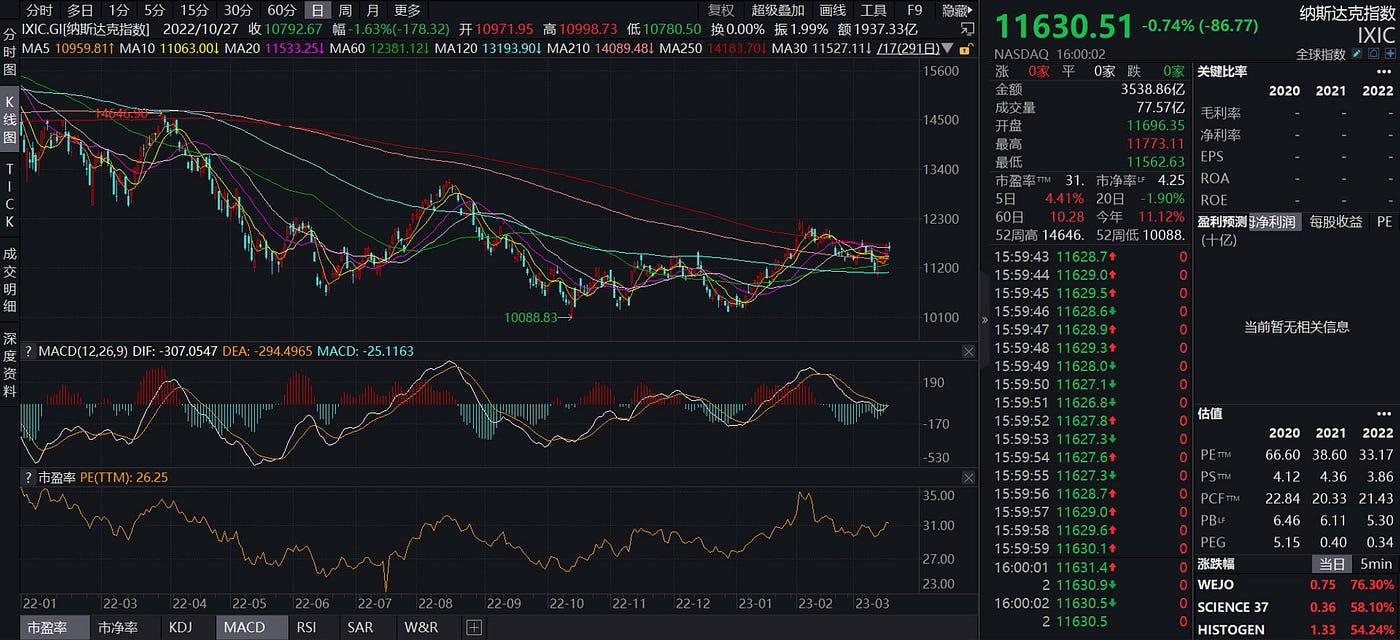Viewport: 1400px width, 640px height.
Task: Close the 市盈率 PE indicator panel
Action: point(968,477)
